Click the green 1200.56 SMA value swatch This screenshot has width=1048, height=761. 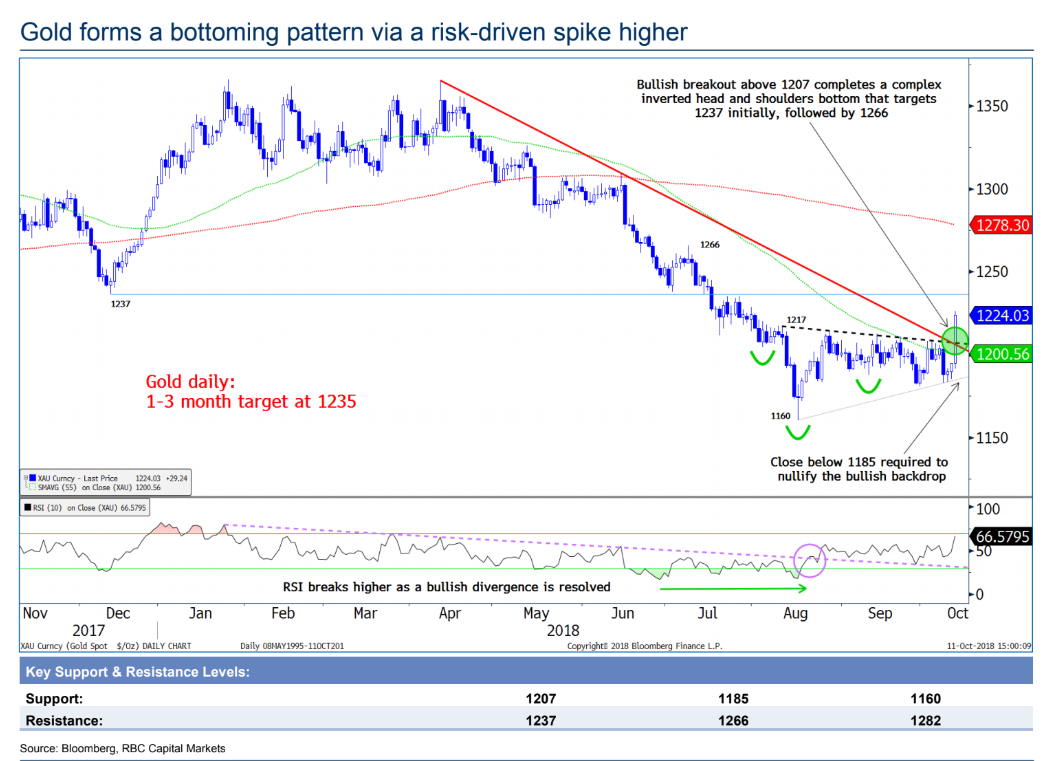point(1002,354)
